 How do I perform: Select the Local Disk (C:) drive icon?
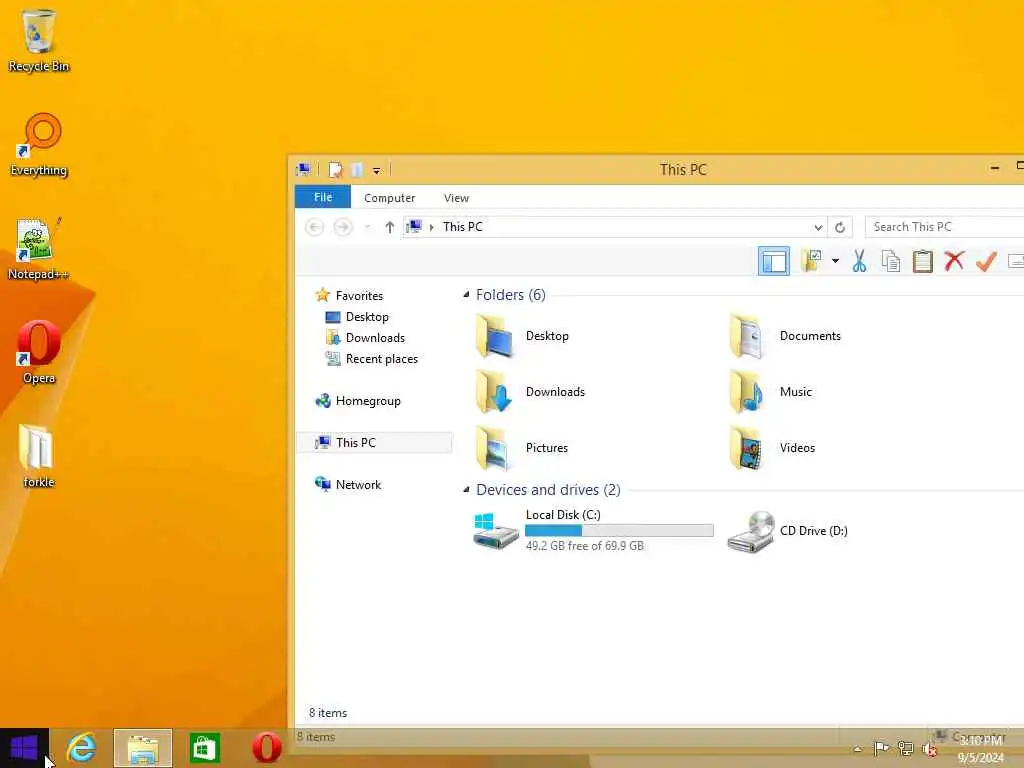pos(495,530)
